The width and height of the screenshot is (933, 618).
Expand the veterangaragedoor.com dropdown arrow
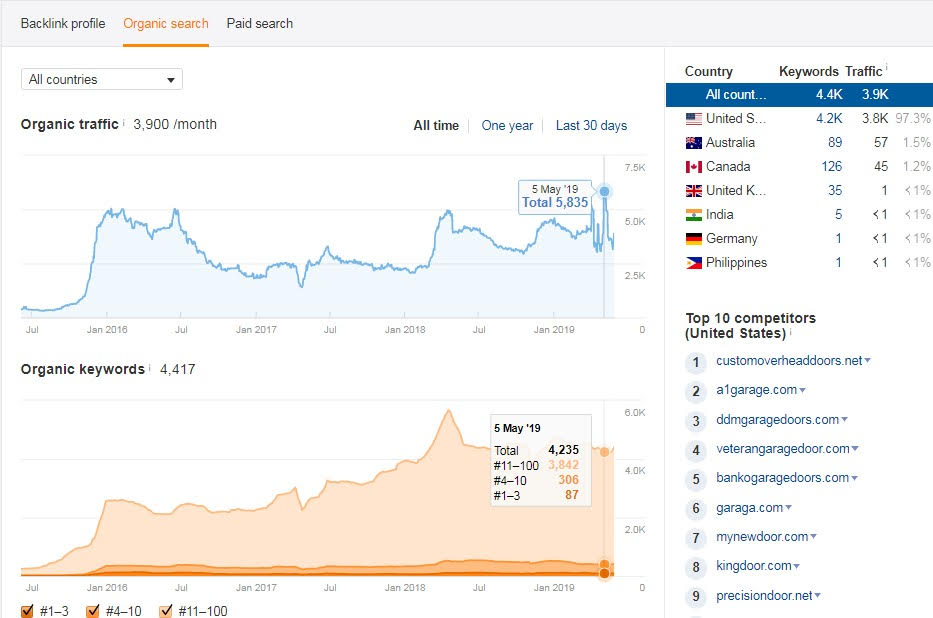[x=855, y=448]
